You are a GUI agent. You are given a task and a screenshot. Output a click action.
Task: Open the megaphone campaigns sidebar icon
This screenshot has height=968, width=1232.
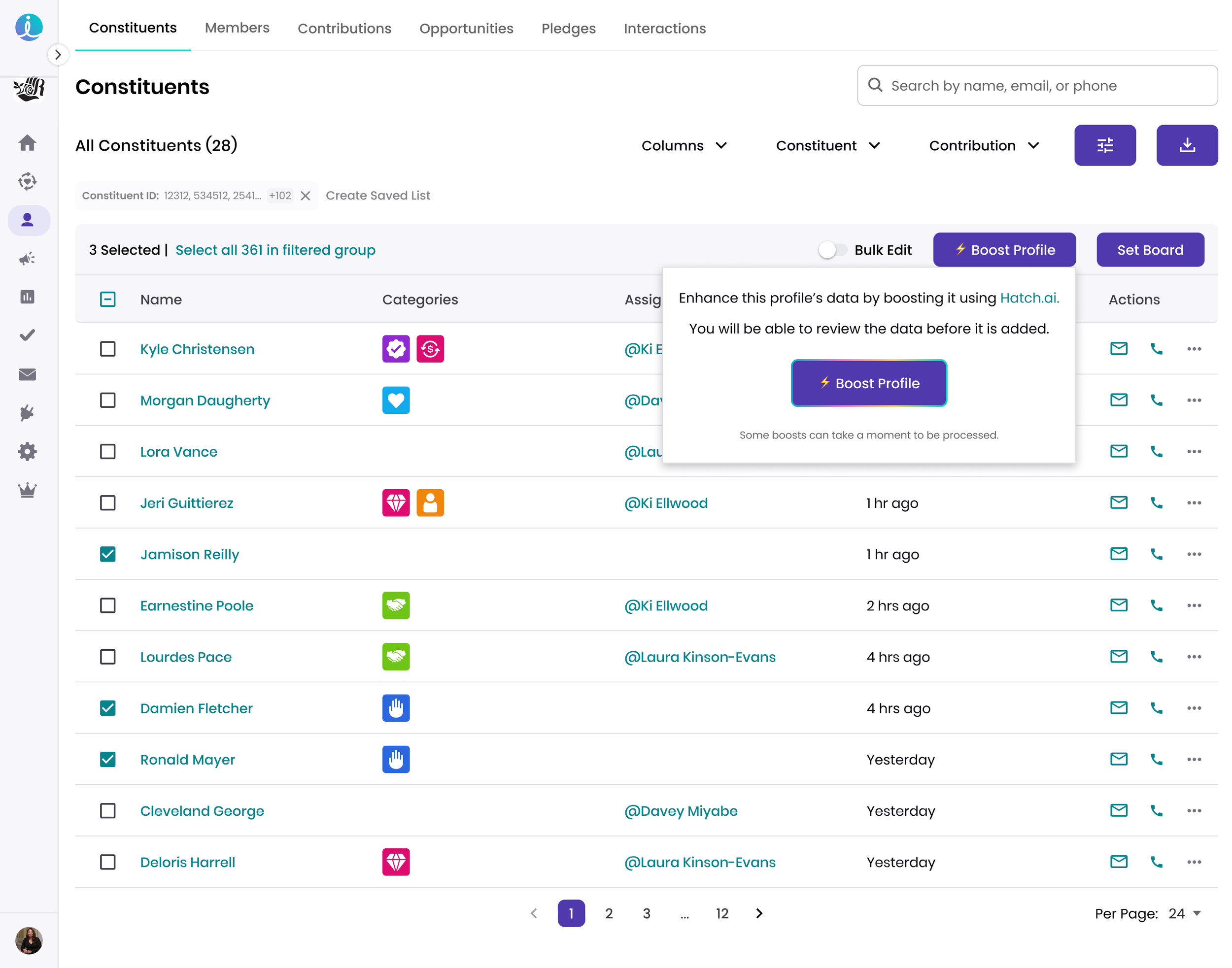[x=27, y=259]
